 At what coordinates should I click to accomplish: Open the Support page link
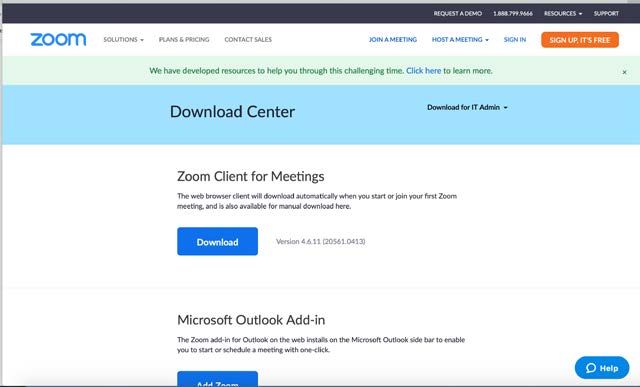click(x=606, y=13)
